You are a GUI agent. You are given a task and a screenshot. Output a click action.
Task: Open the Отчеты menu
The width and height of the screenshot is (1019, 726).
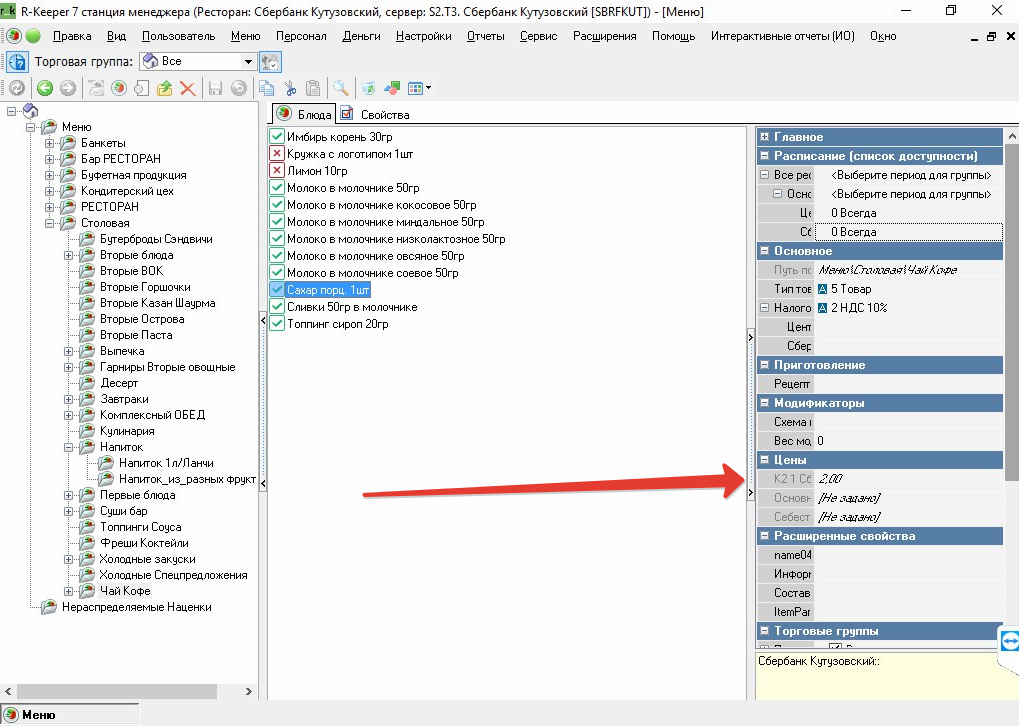point(485,36)
